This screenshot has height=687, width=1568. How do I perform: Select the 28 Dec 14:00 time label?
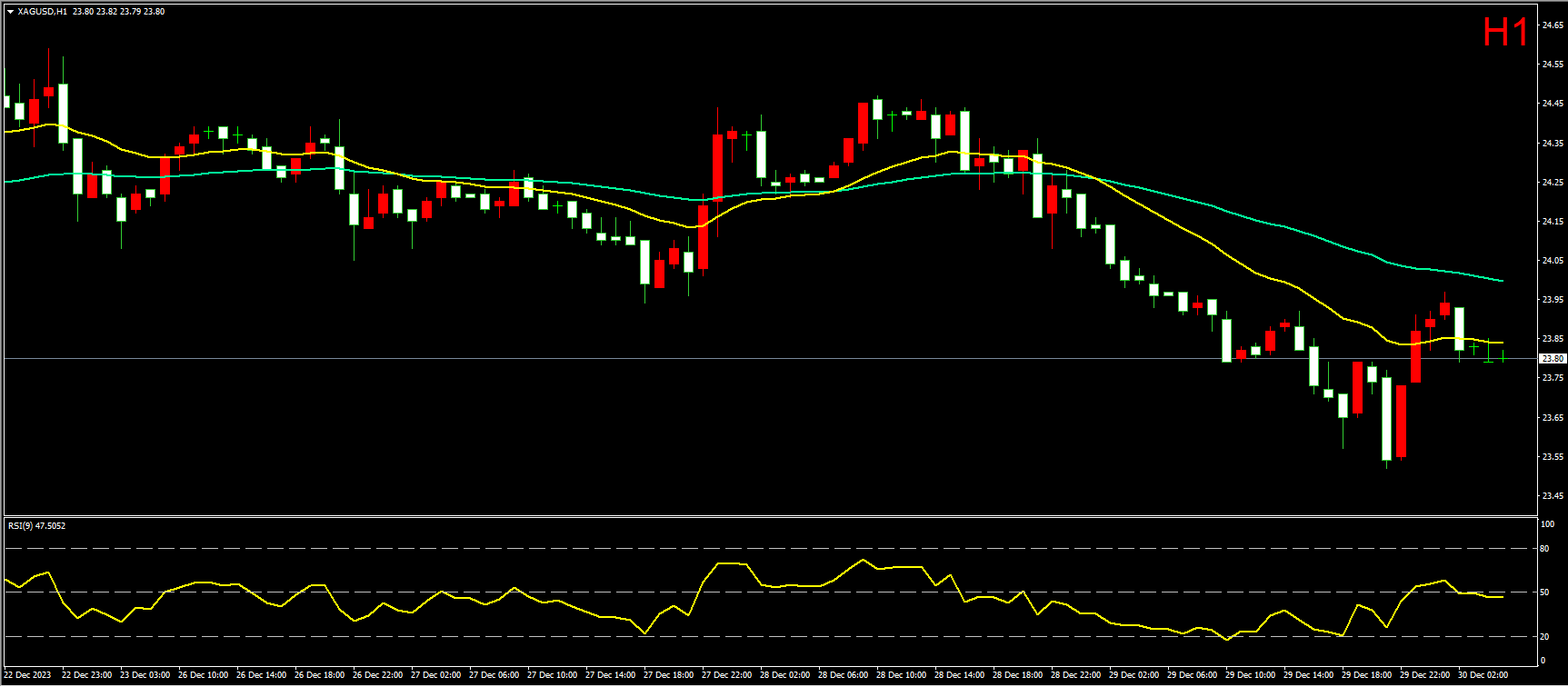[959, 675]
